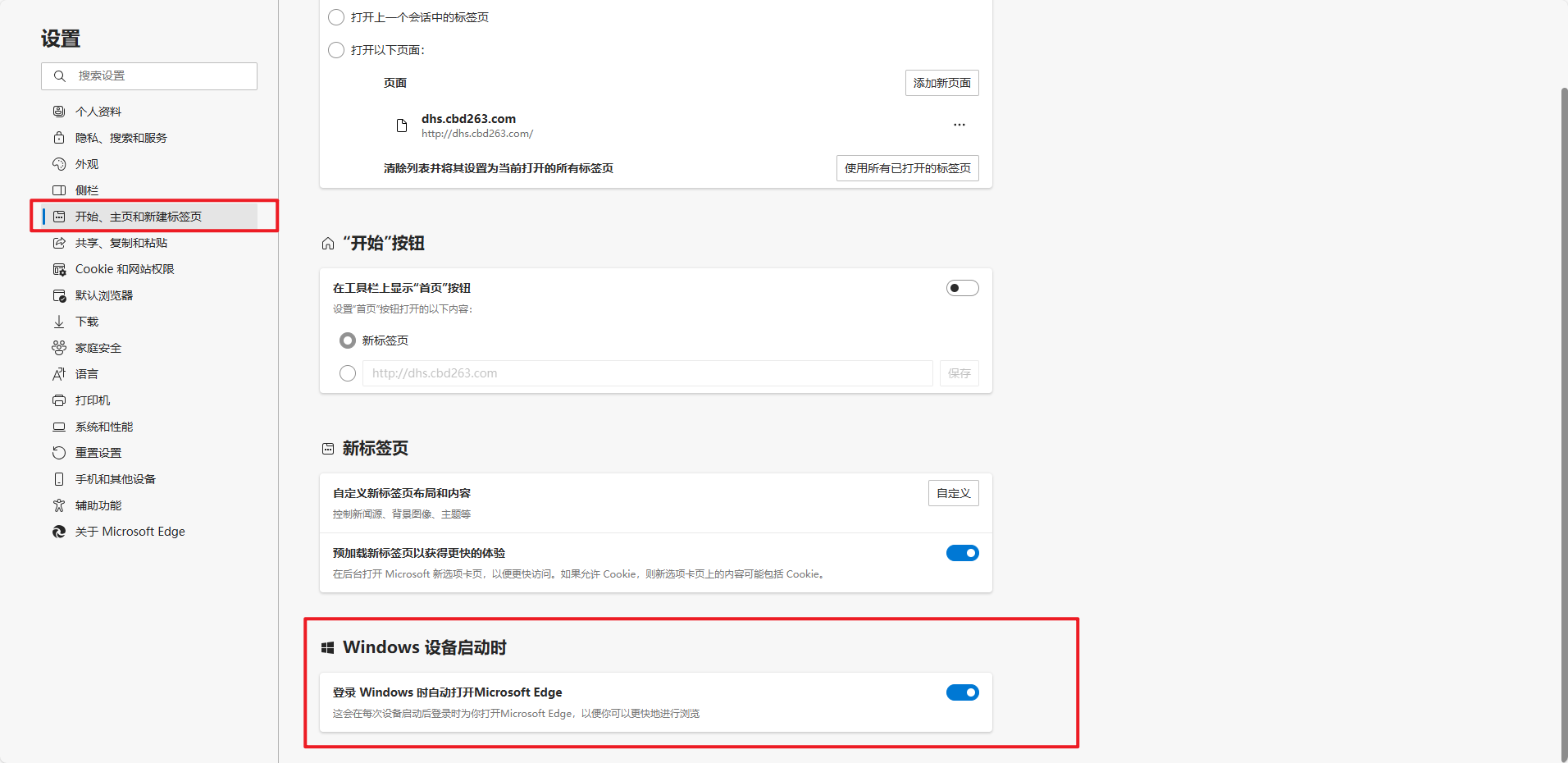Click the 重置设置 reset arrow icon
This screenshot has width=1568, height=763.
(58, 452)
